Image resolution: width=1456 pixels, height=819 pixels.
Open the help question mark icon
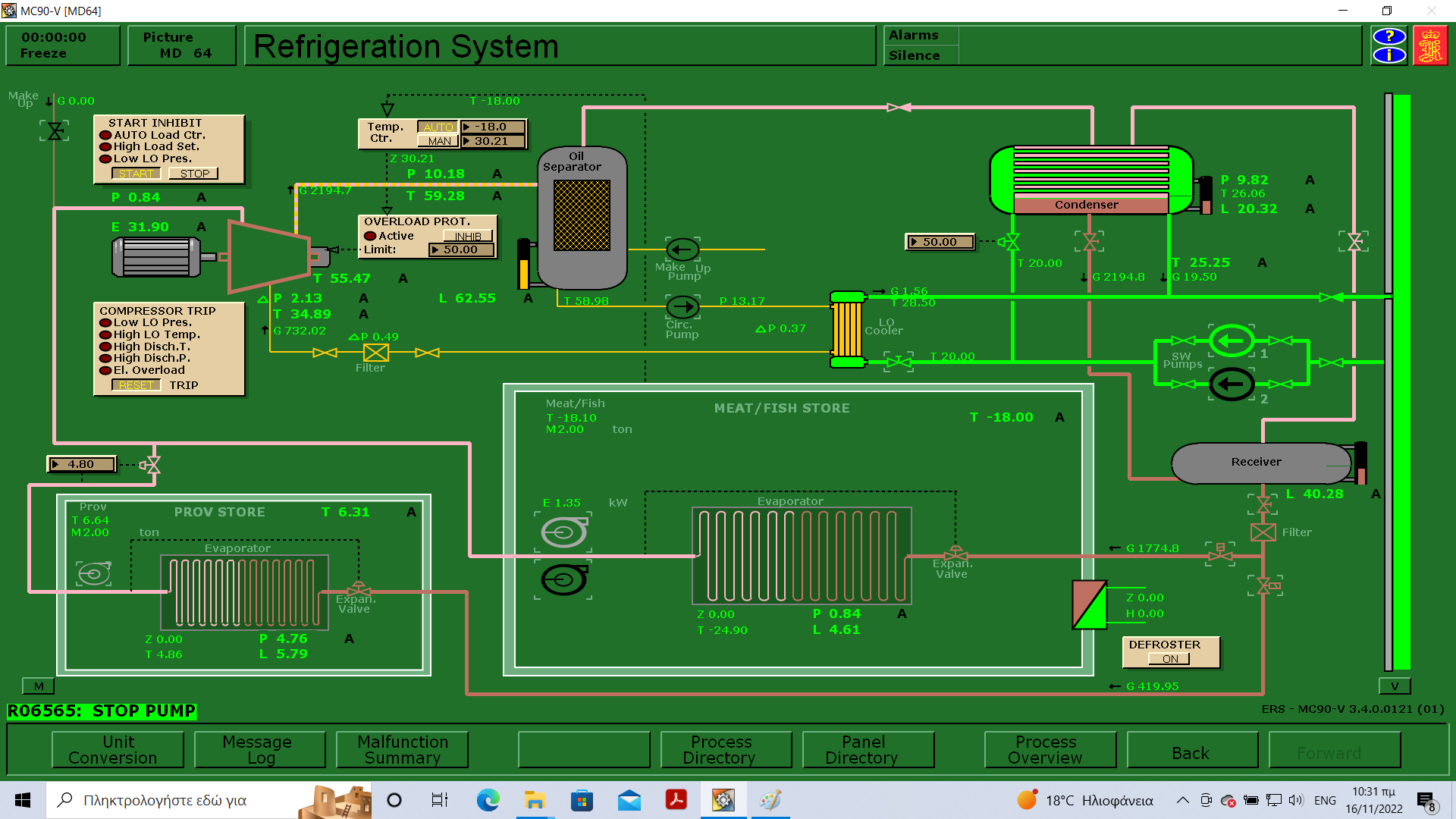(1389, 36)
